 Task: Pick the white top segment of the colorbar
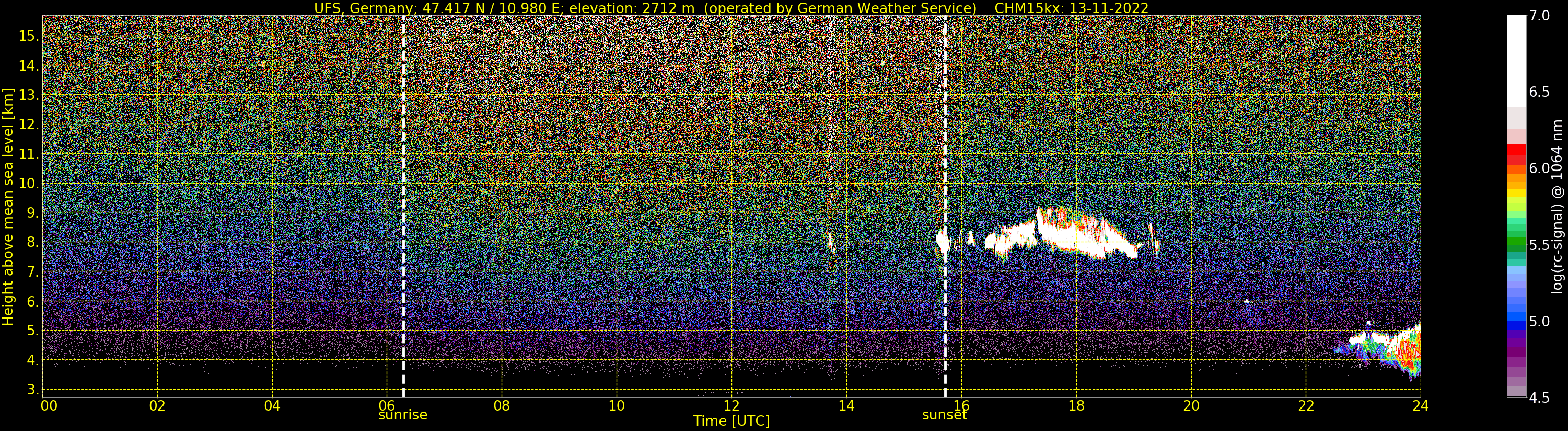[x=1516, y=61]
